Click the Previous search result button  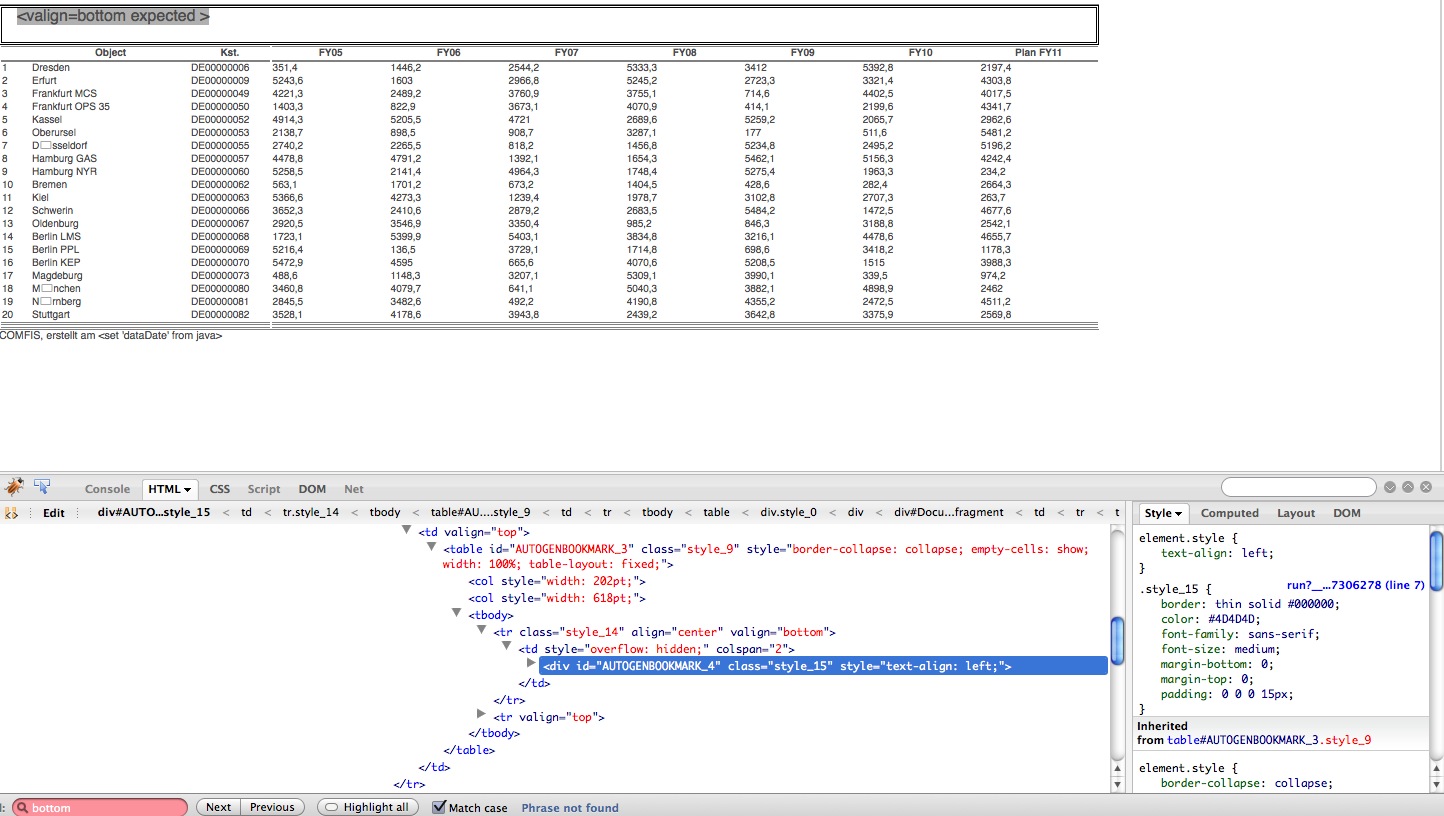coord(272,807)
